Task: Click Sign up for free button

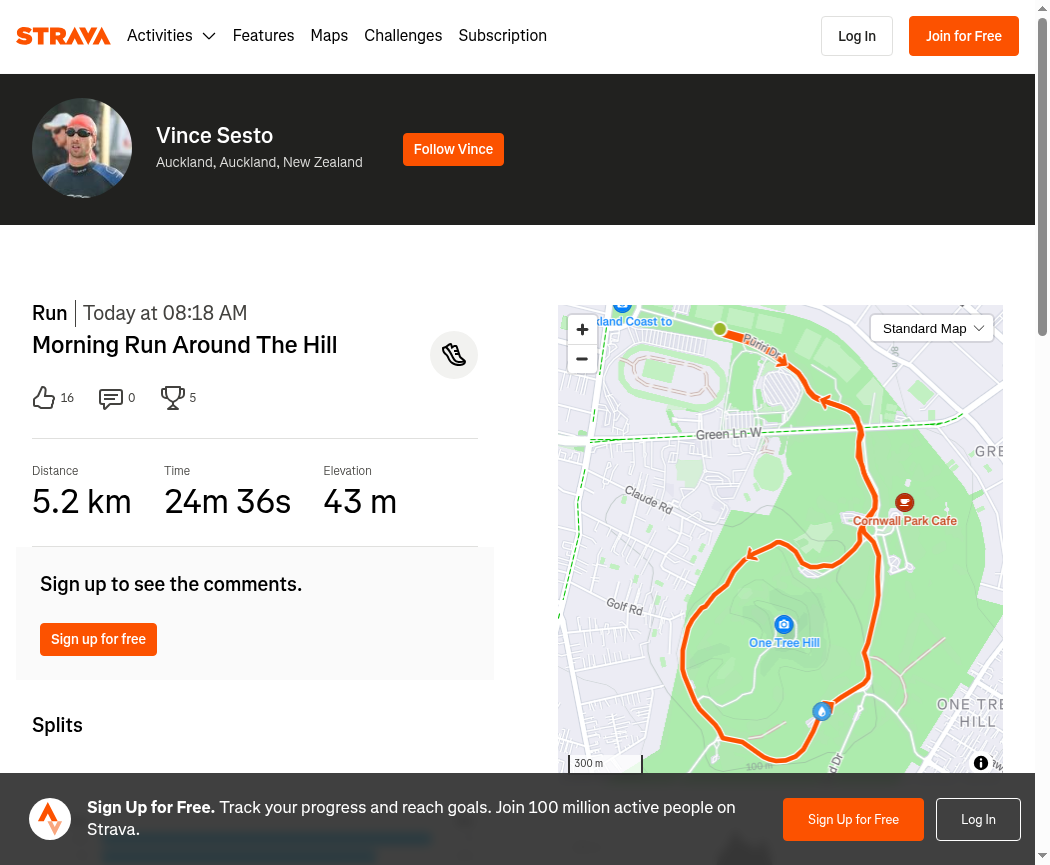Action: click(x=98, y=639)
